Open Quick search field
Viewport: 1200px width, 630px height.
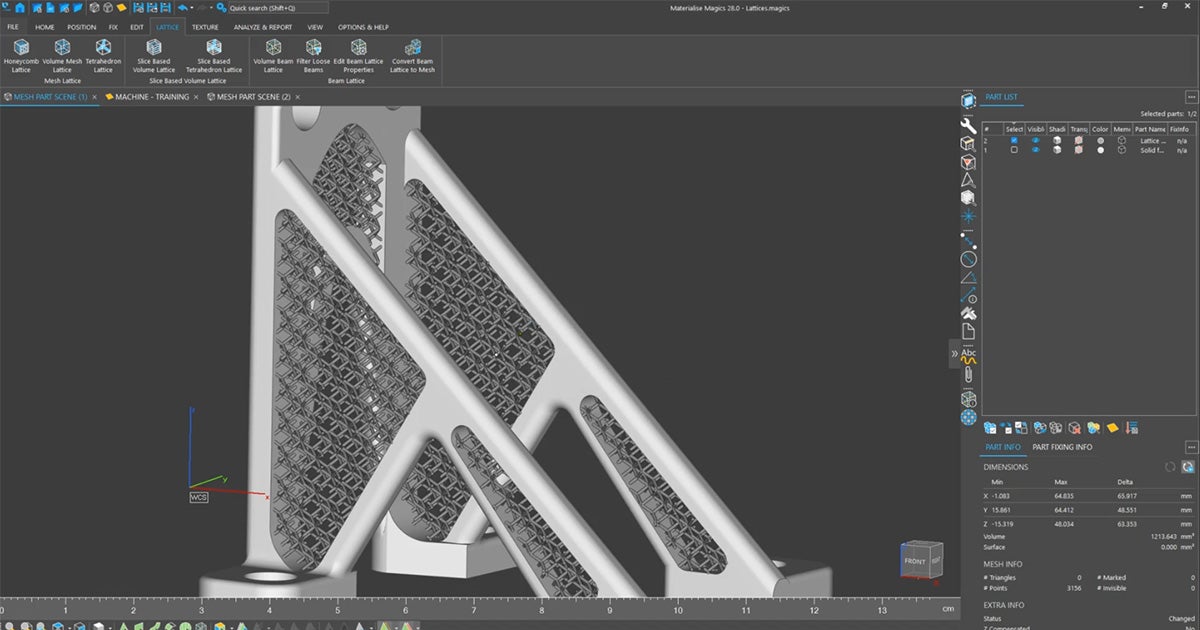[280, 7]
